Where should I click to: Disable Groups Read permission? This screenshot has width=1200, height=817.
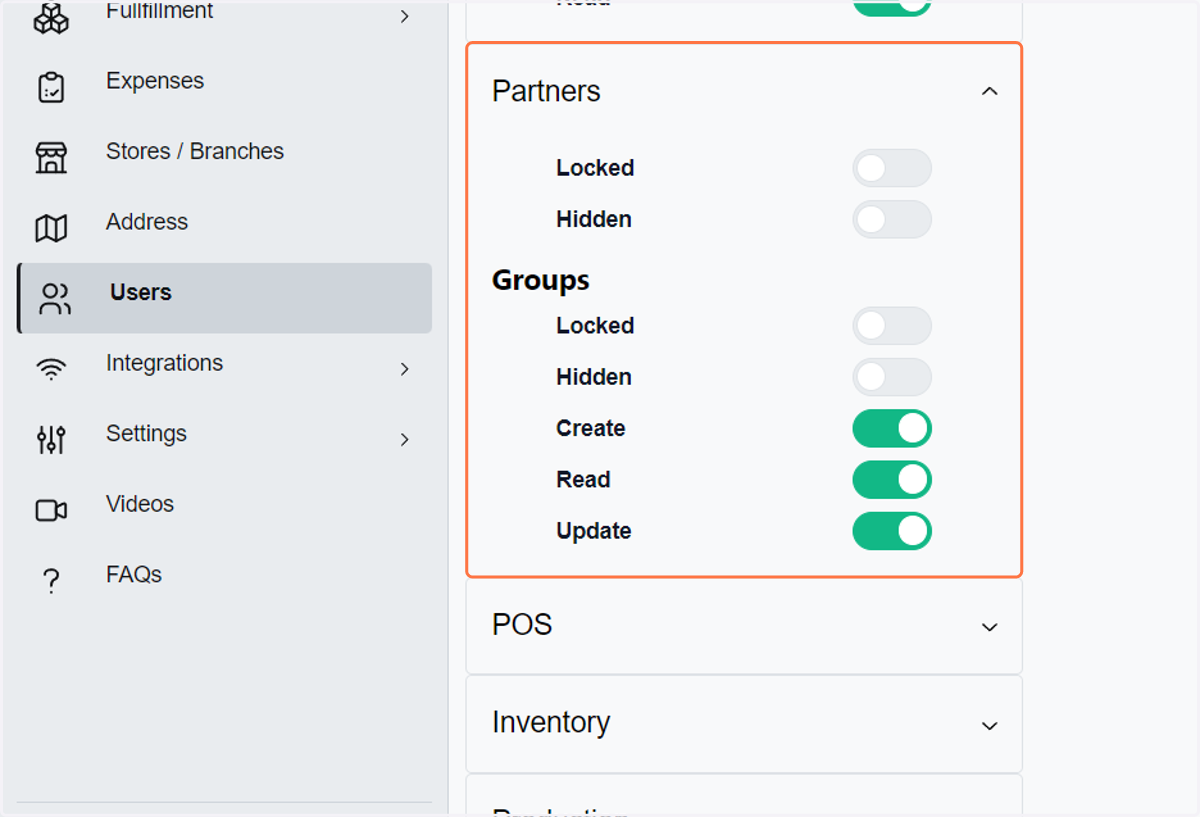pos(892,479)
